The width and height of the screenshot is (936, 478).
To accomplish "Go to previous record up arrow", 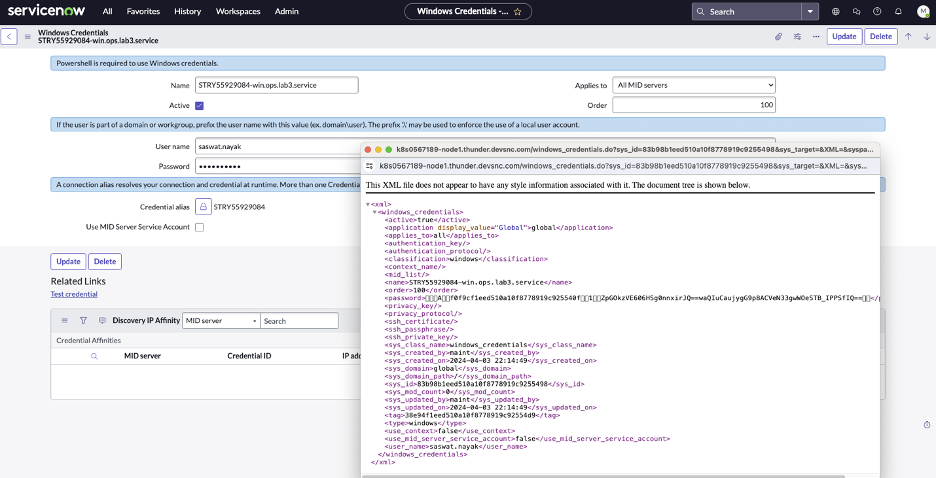I will 908,36.
